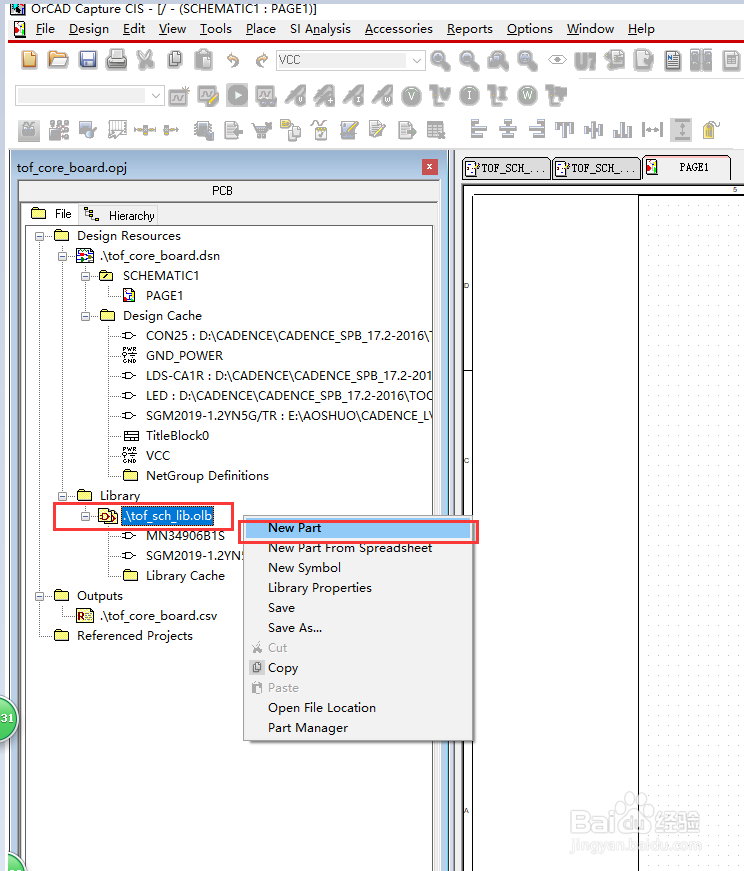Switch to the PAGE1 document tab

click(686, 167)
